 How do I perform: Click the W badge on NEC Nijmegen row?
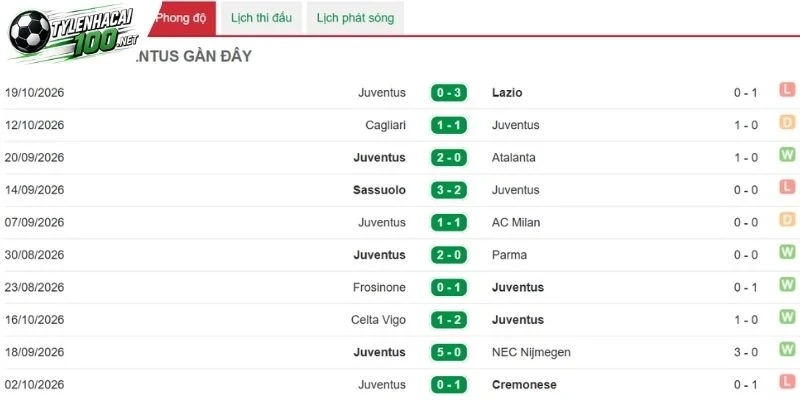pos(787,349)
